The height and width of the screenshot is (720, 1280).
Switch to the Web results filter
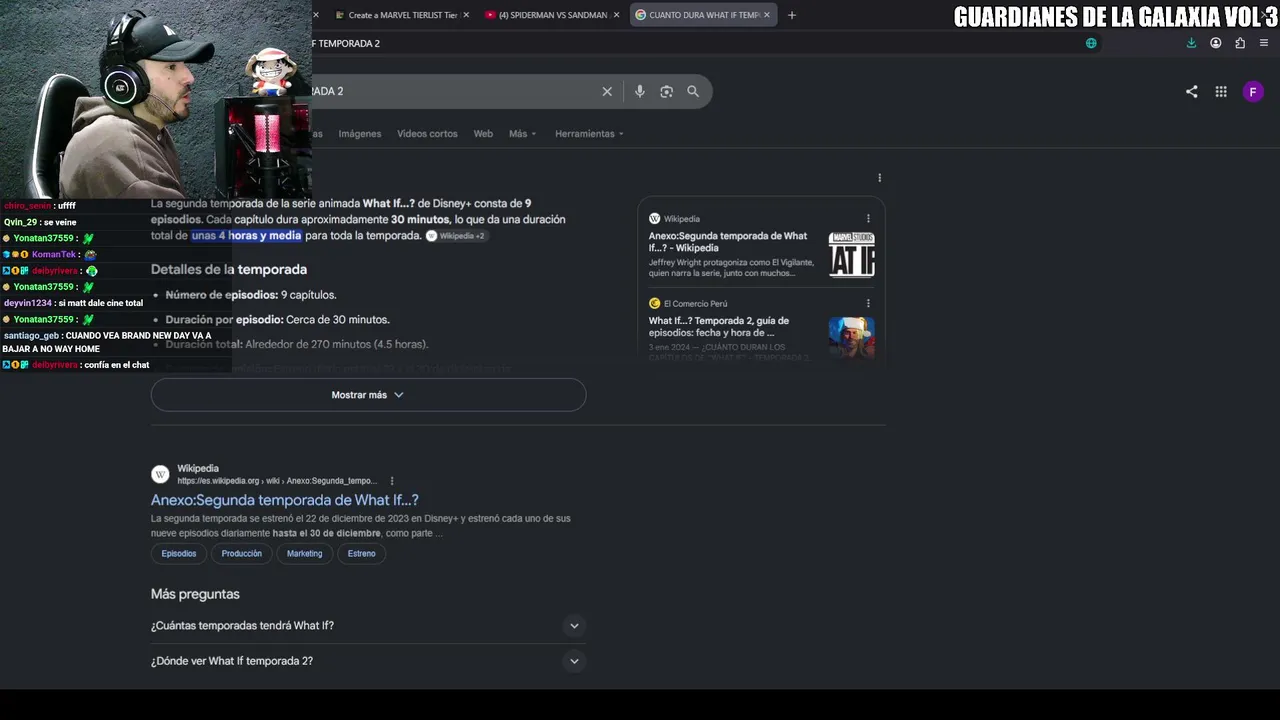pyautogui.click(x=483, y=134)
